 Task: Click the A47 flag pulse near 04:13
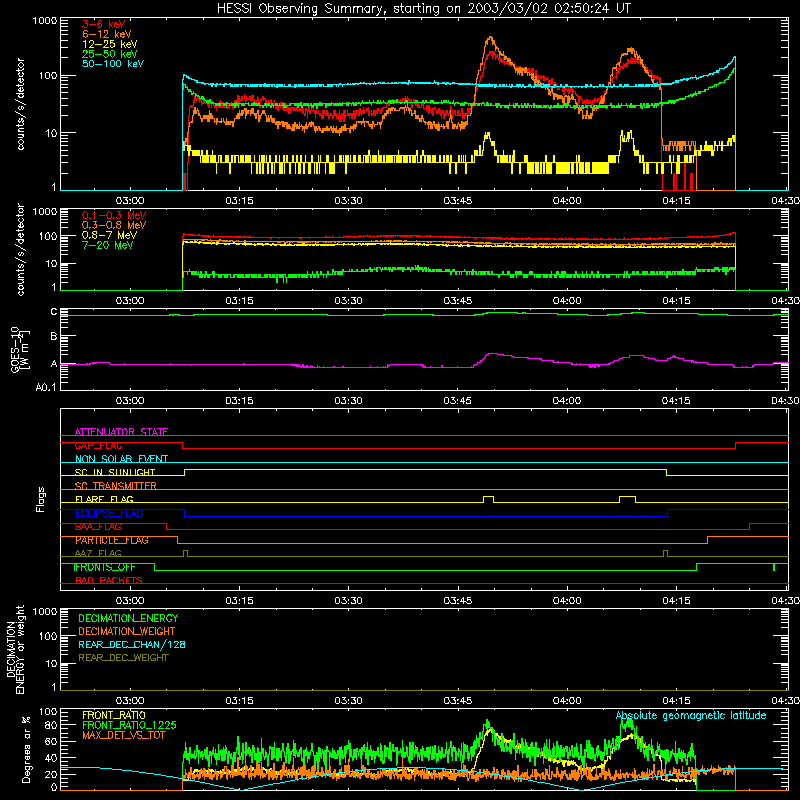(665, 553)
